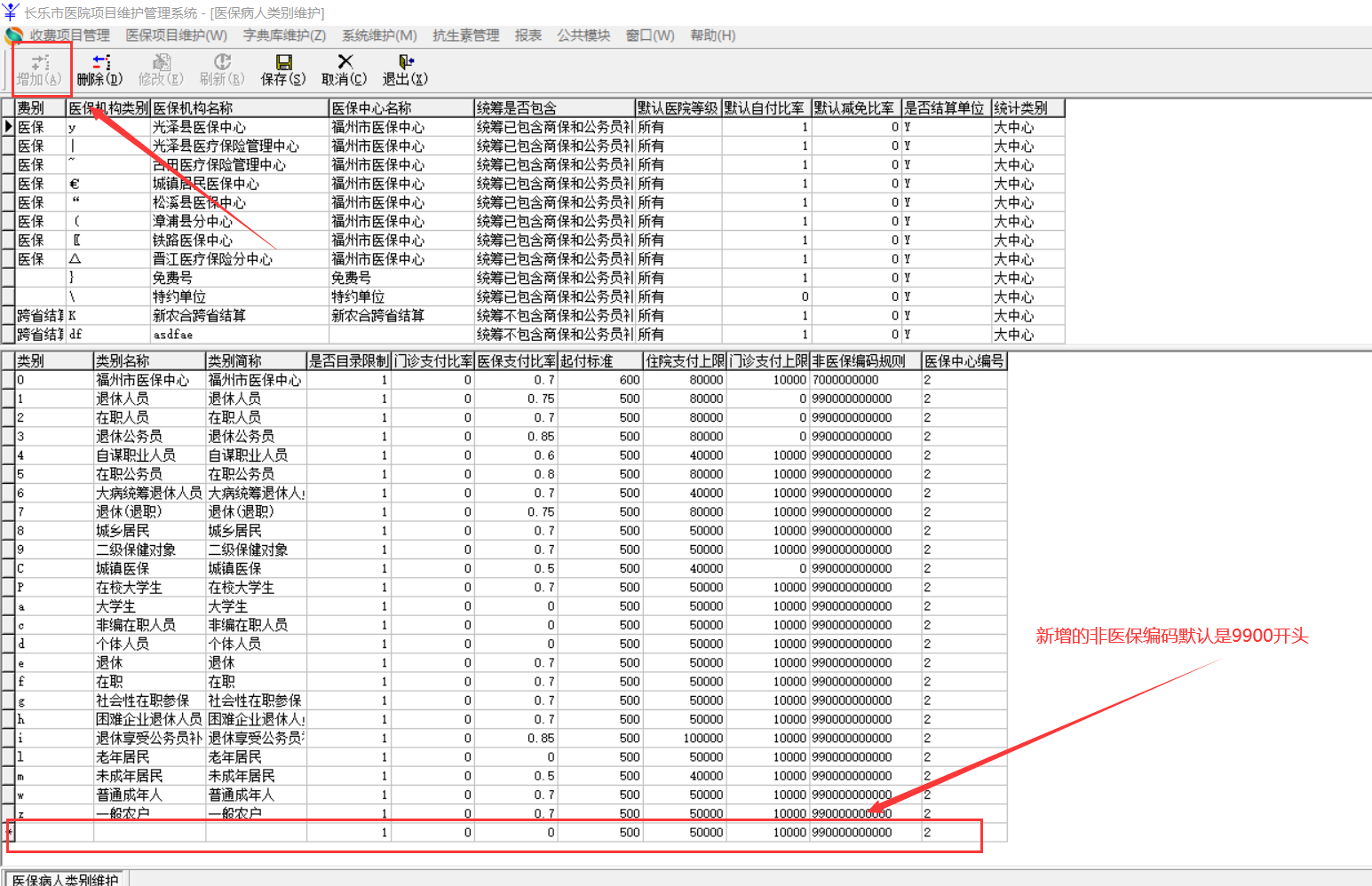Click the 住院支付上限 column header

coord(685,361)
